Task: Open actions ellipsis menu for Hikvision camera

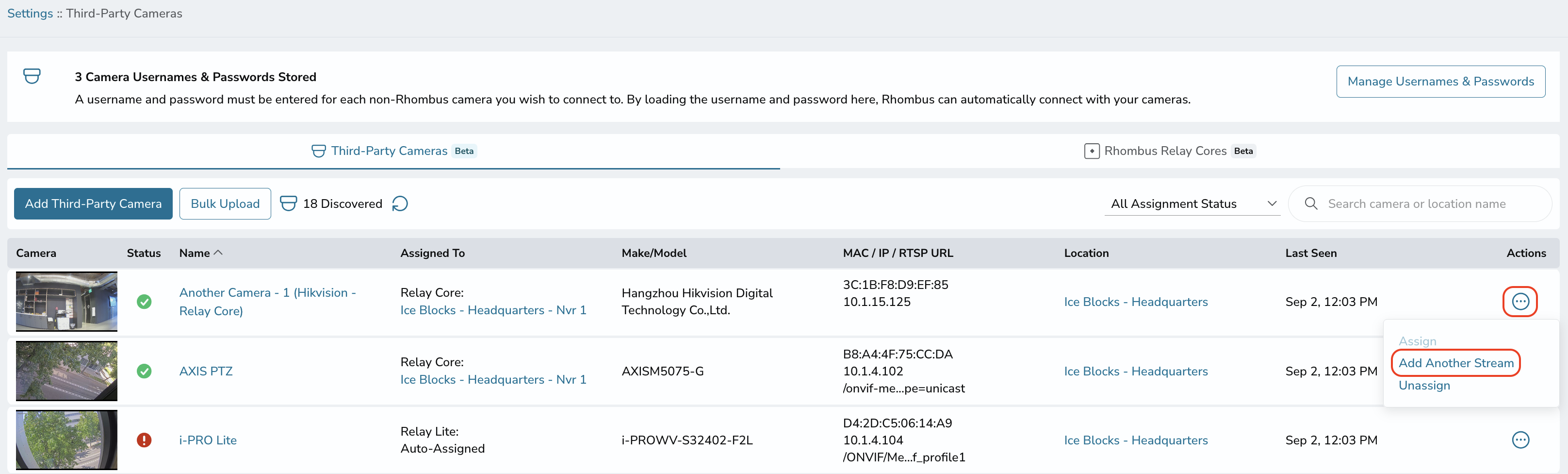Action: click(1520, 302)
